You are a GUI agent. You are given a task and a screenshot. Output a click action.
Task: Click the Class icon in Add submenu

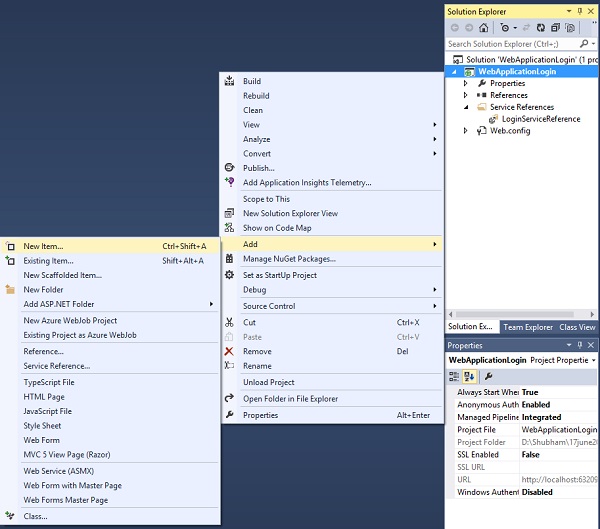[x=10, y=516]
